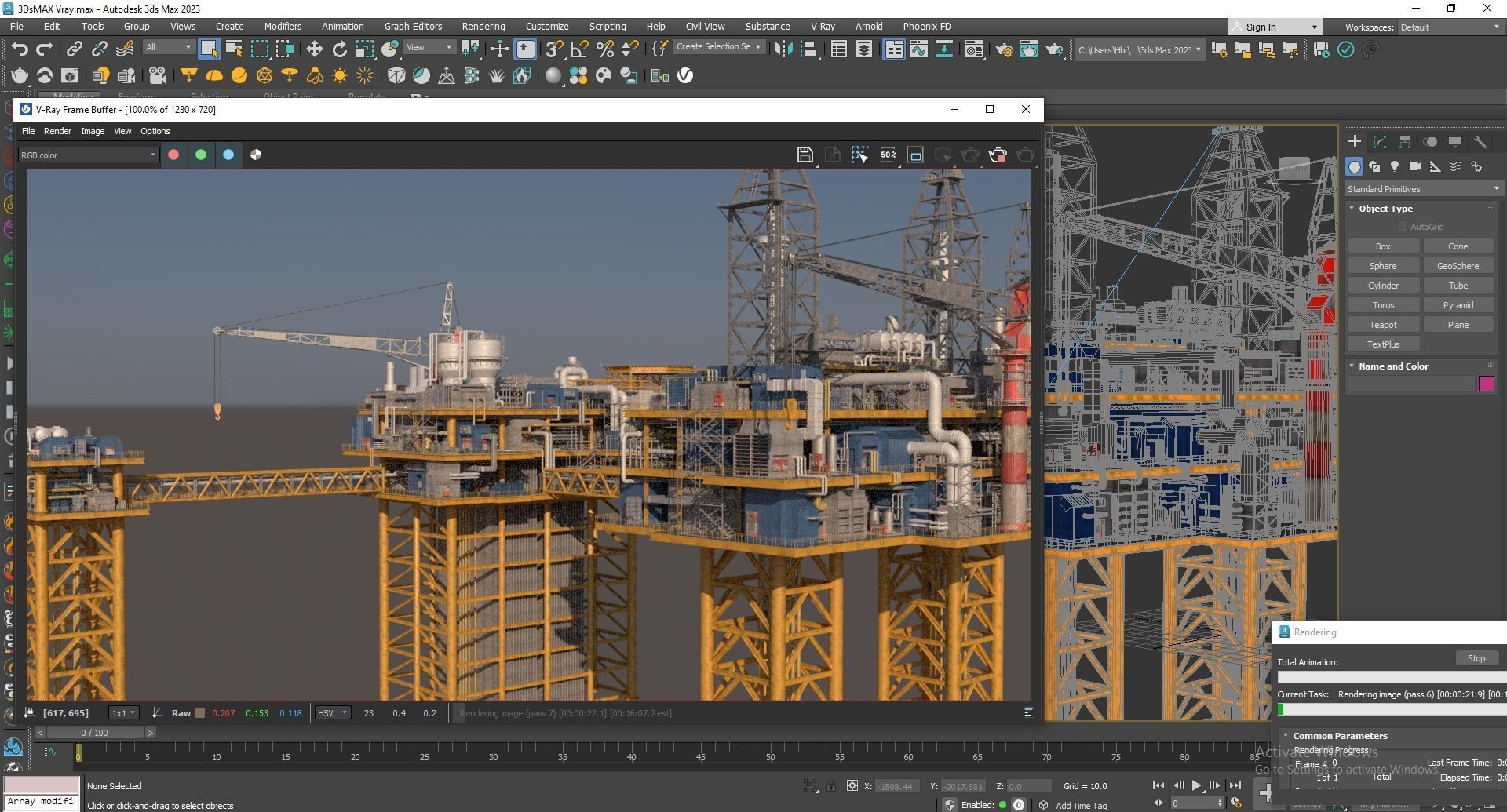Screen dimensions: 1507x812
Task: Click the Sign In button
Action: click(x=1275, y=27)
